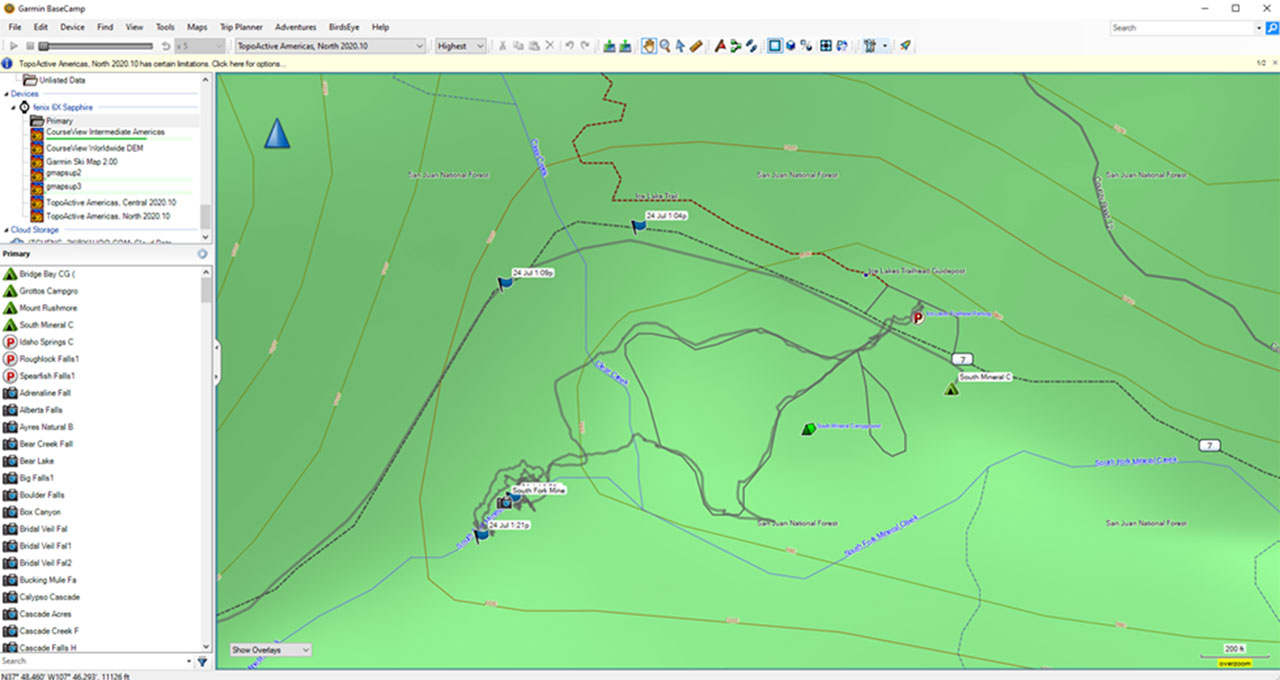Select the Hand pan tool

point(649,46)
